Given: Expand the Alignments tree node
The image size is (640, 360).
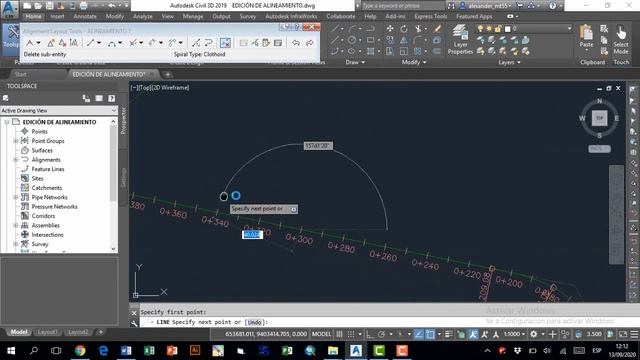Looking at the screenshot, I should tap(16, 160).
